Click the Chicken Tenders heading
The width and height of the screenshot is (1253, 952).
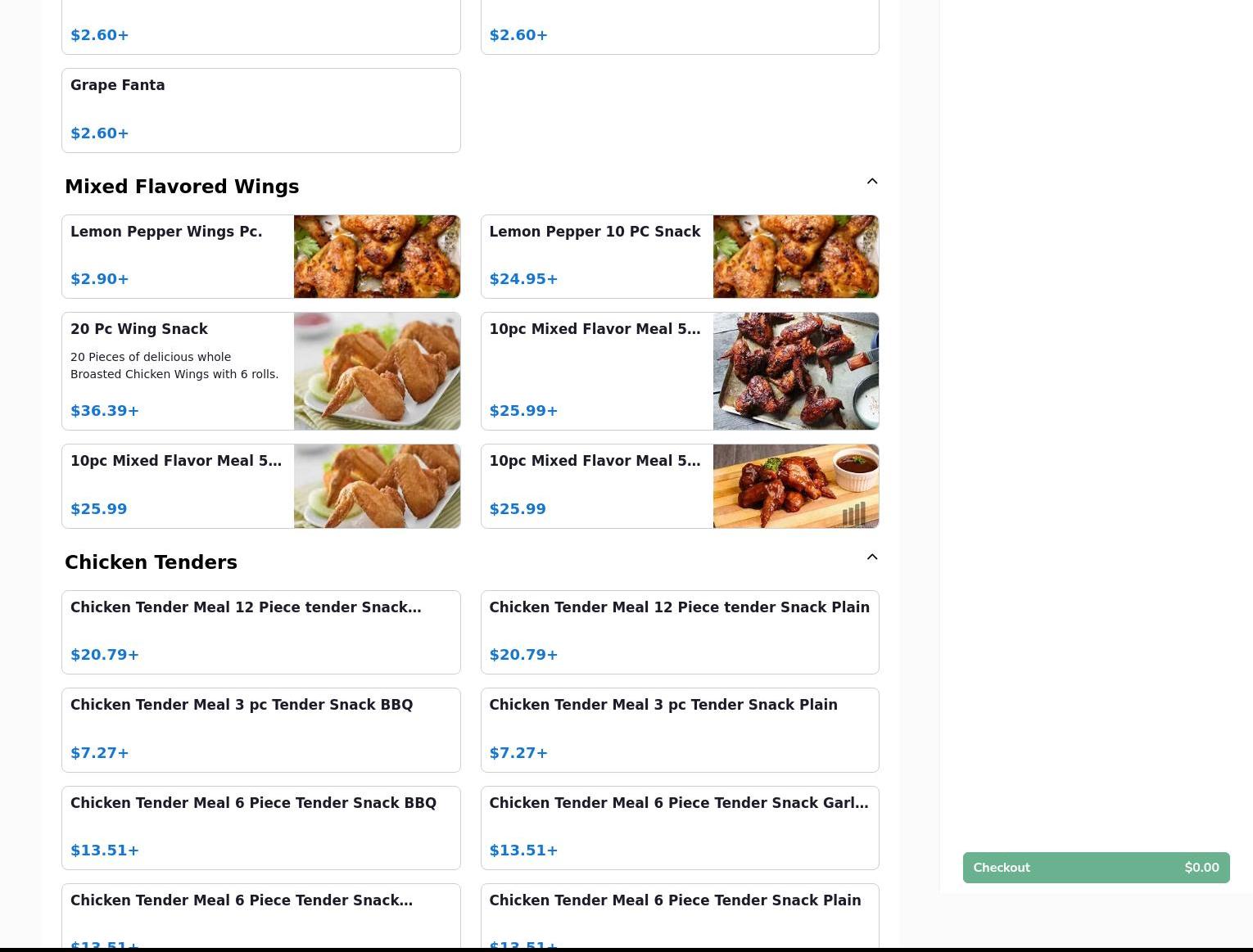(151, 562)
